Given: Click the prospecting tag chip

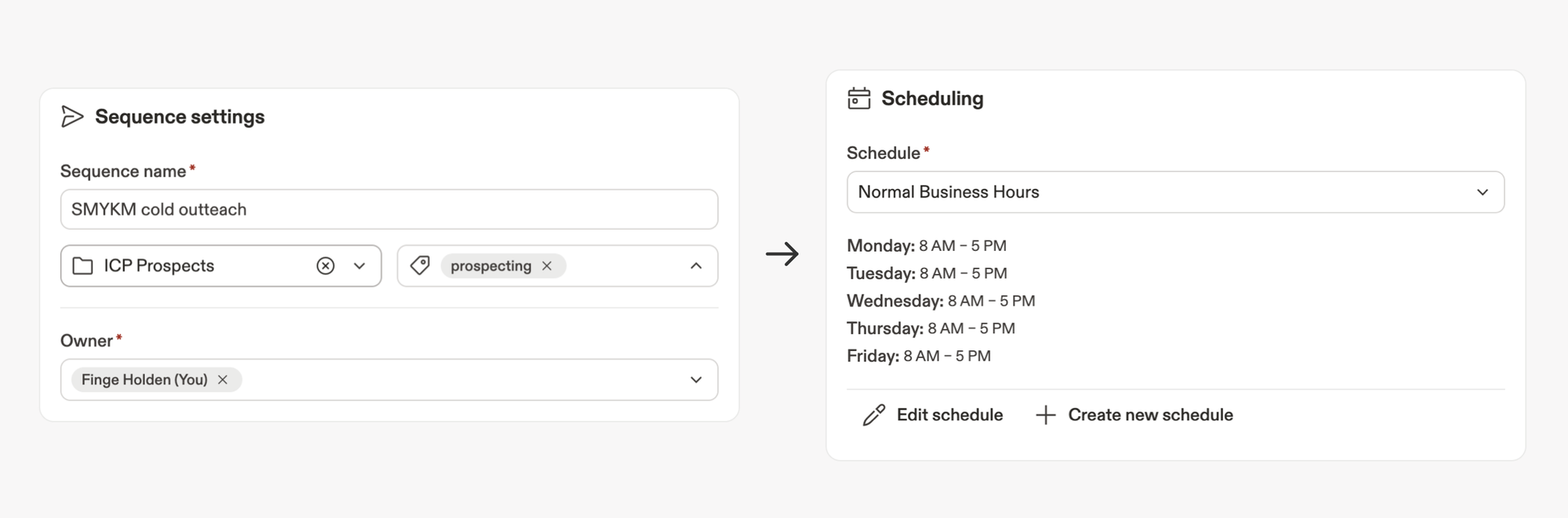Looking at the screenshot, I should 491,266.
